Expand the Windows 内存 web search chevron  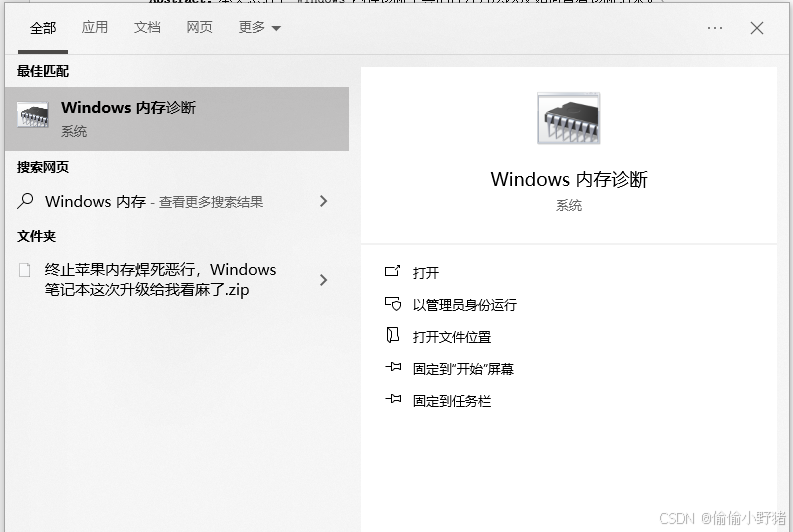tap(324, 201)
